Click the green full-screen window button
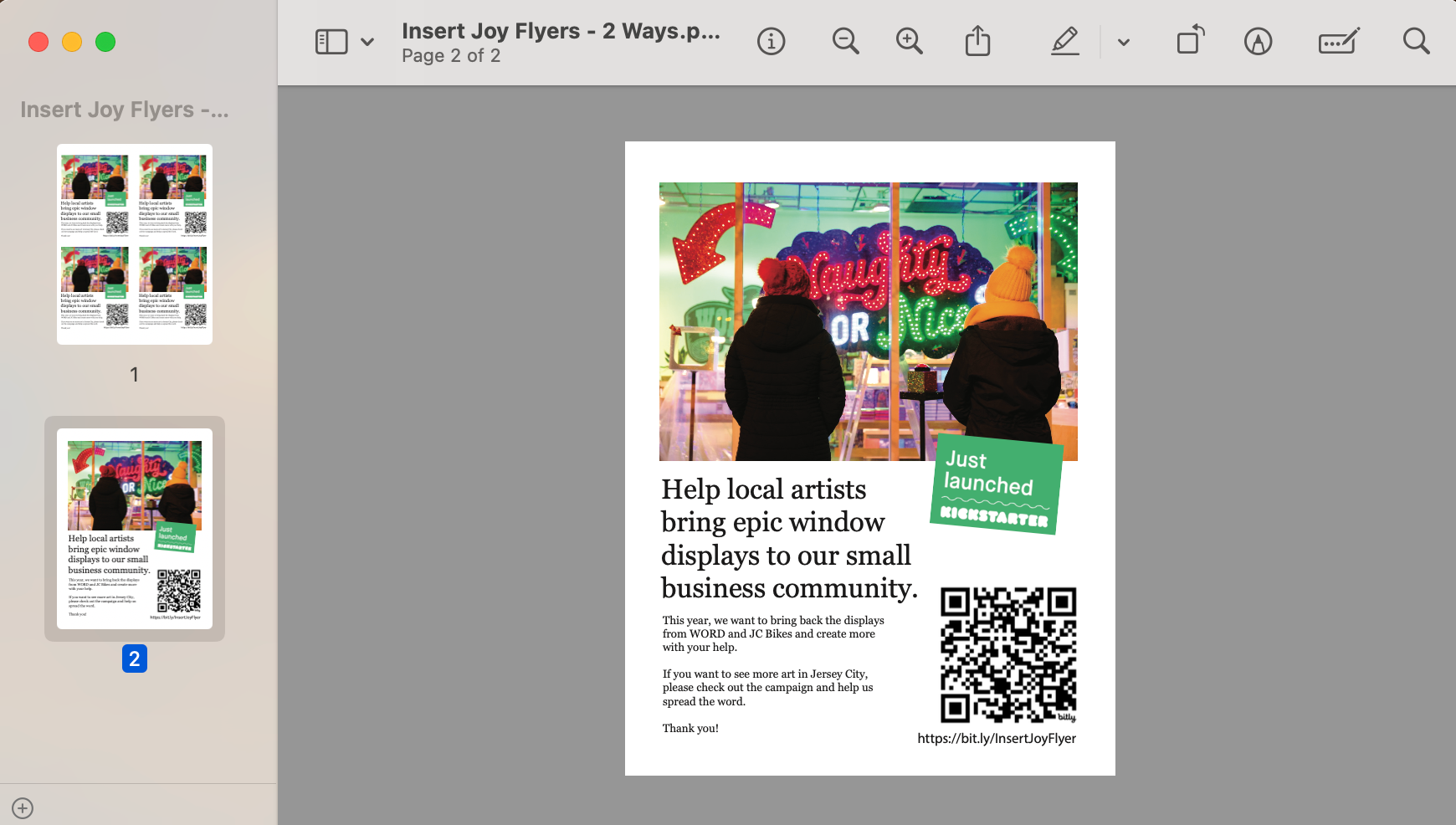 pos(105,42)
